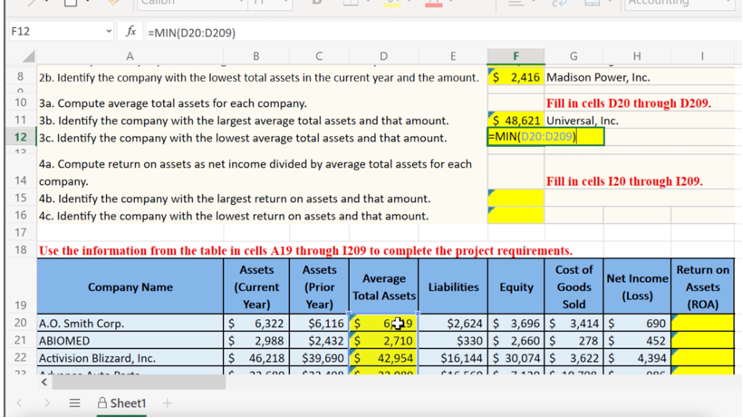Select column C header
Image resolution: width=743 pixels, height=418 pixels.
(319, 56)
